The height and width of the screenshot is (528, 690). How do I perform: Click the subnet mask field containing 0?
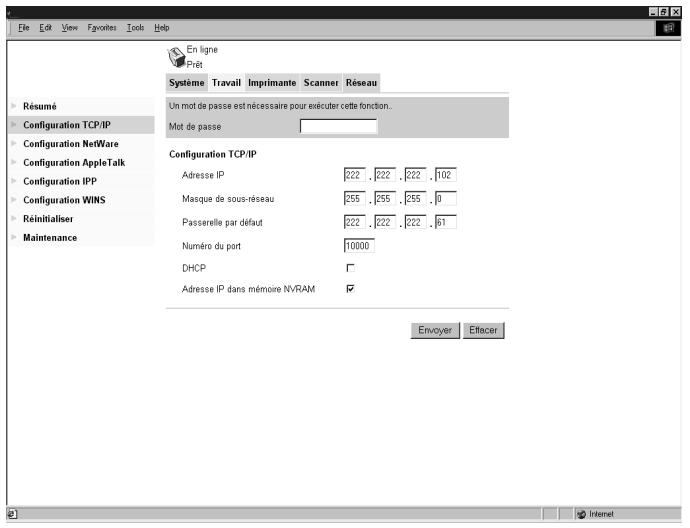446,198
